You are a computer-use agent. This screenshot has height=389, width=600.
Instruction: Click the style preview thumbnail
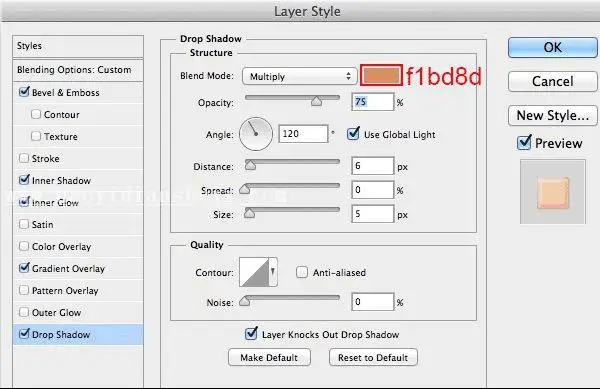[553, 192]
